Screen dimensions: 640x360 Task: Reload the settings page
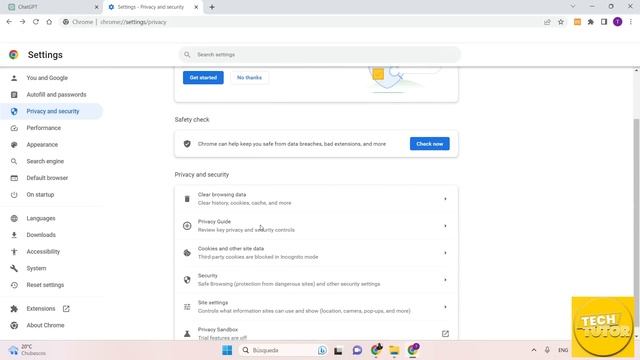(x=36, y=22)
